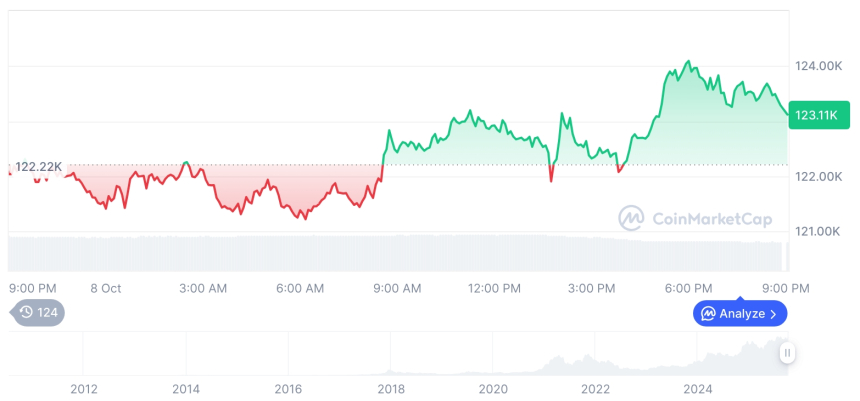Select the 2018 point on range timeline
The width and height of the screenshot is (860, 401).
tap(390, 388)
